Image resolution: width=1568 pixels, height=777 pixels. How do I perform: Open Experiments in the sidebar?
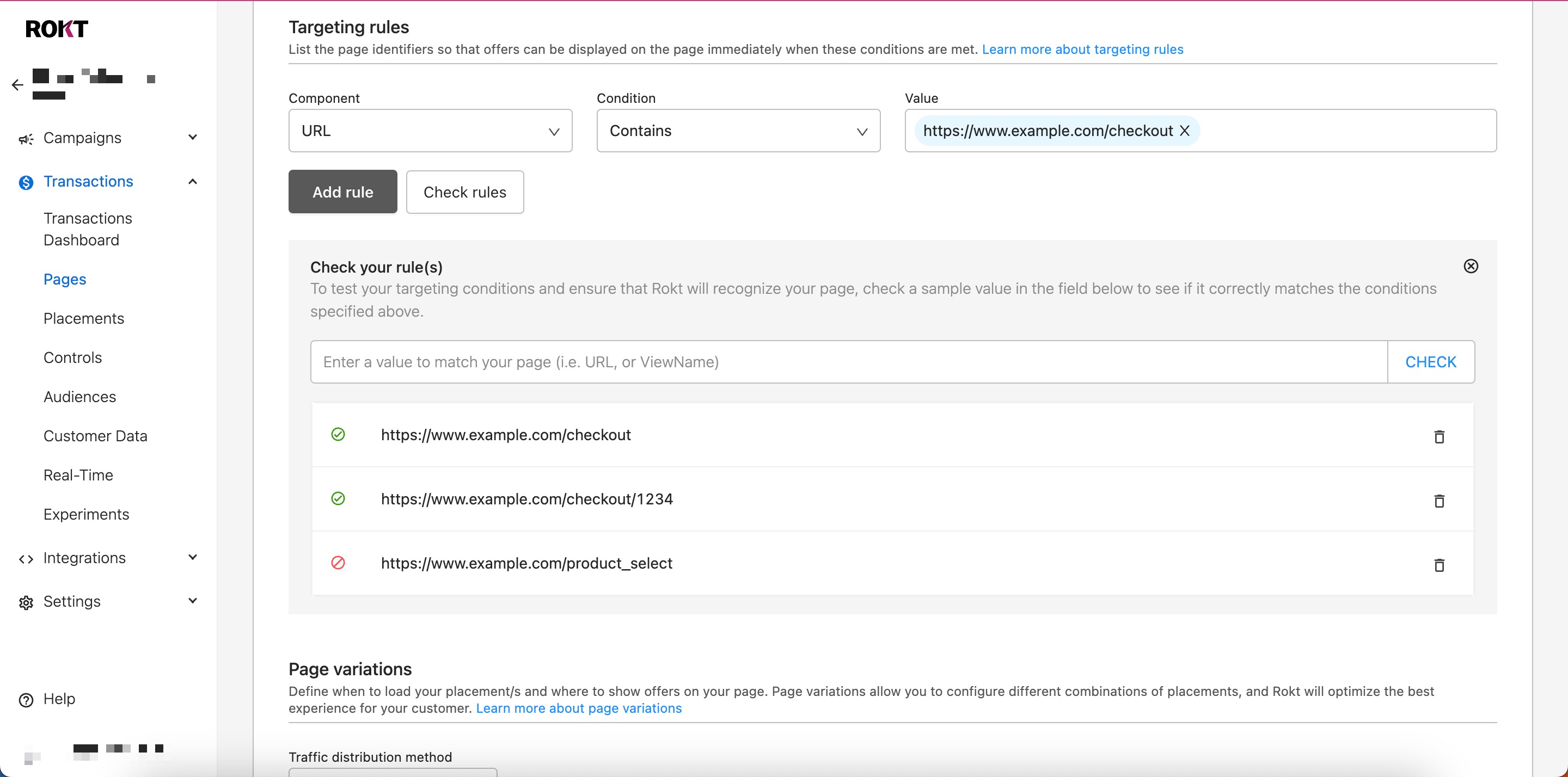pyautogui.click(x=86, y=514)
